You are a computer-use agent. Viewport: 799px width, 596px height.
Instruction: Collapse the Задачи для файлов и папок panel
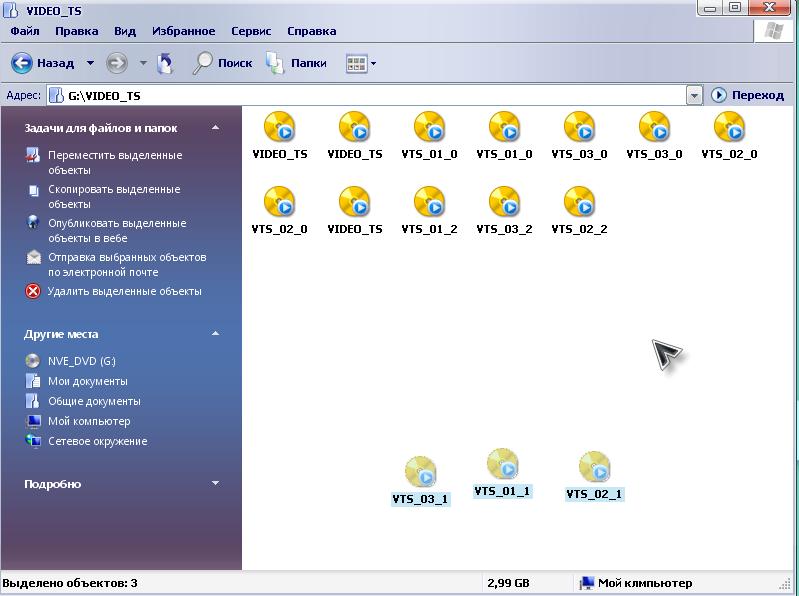(x=215, y=128)
